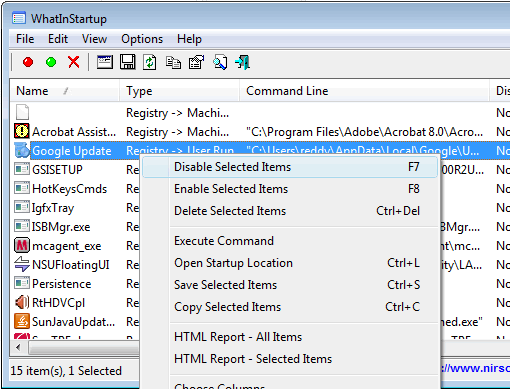Select the RtHDVCpl entry name

pos(59,303)
